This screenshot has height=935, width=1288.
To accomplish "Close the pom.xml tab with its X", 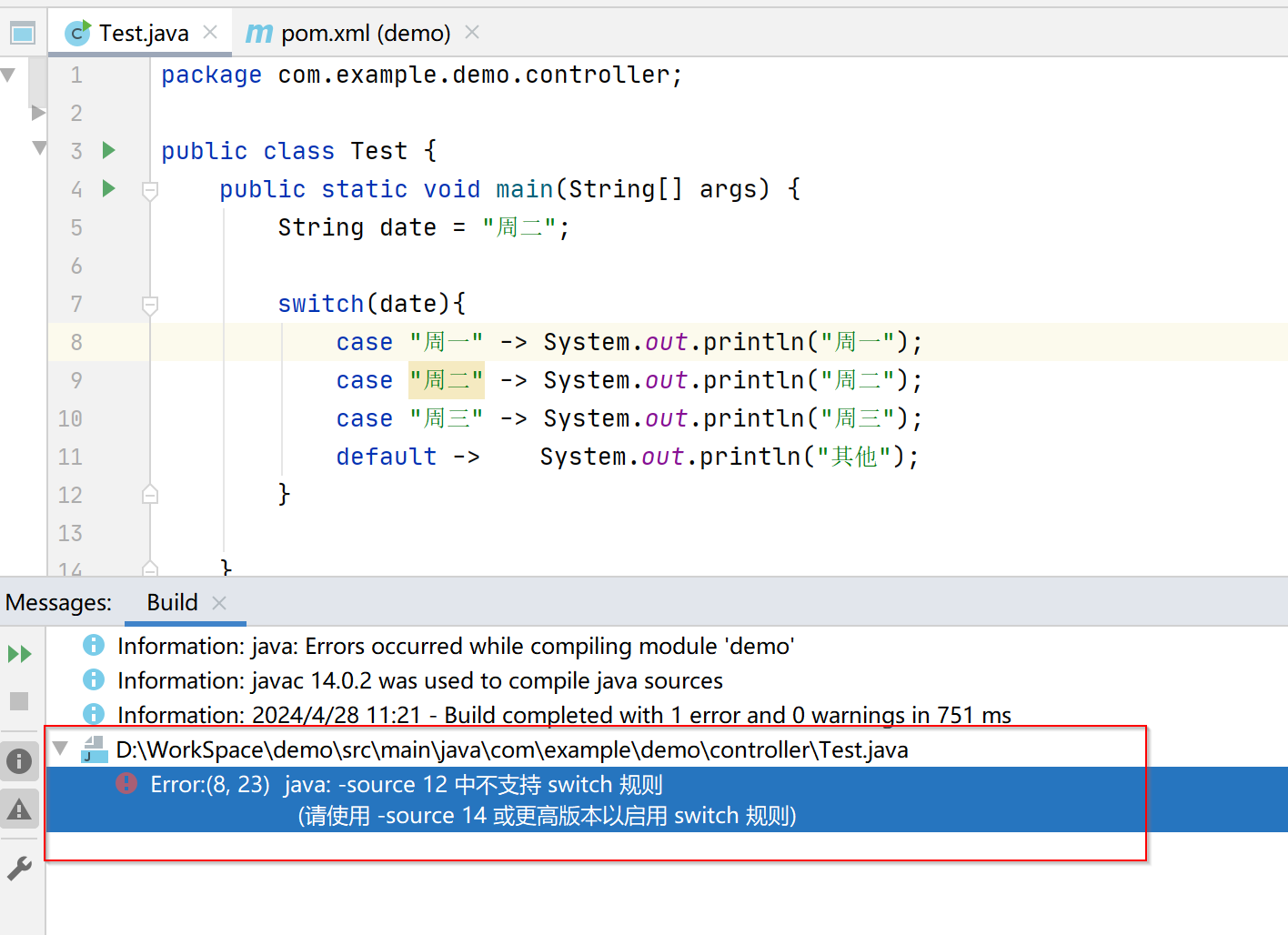I will (x=471, y=31).
